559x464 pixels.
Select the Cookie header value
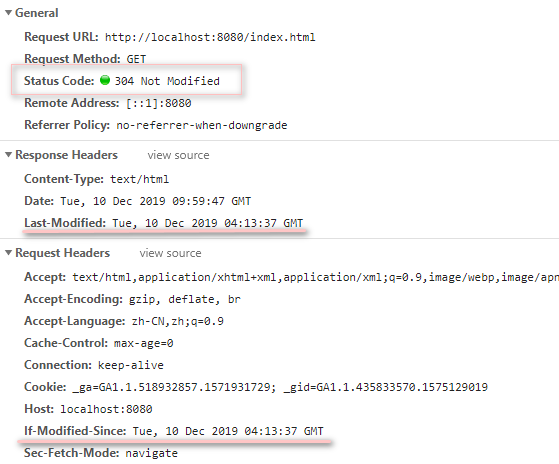pyautogui.click(x=280, y=387)
